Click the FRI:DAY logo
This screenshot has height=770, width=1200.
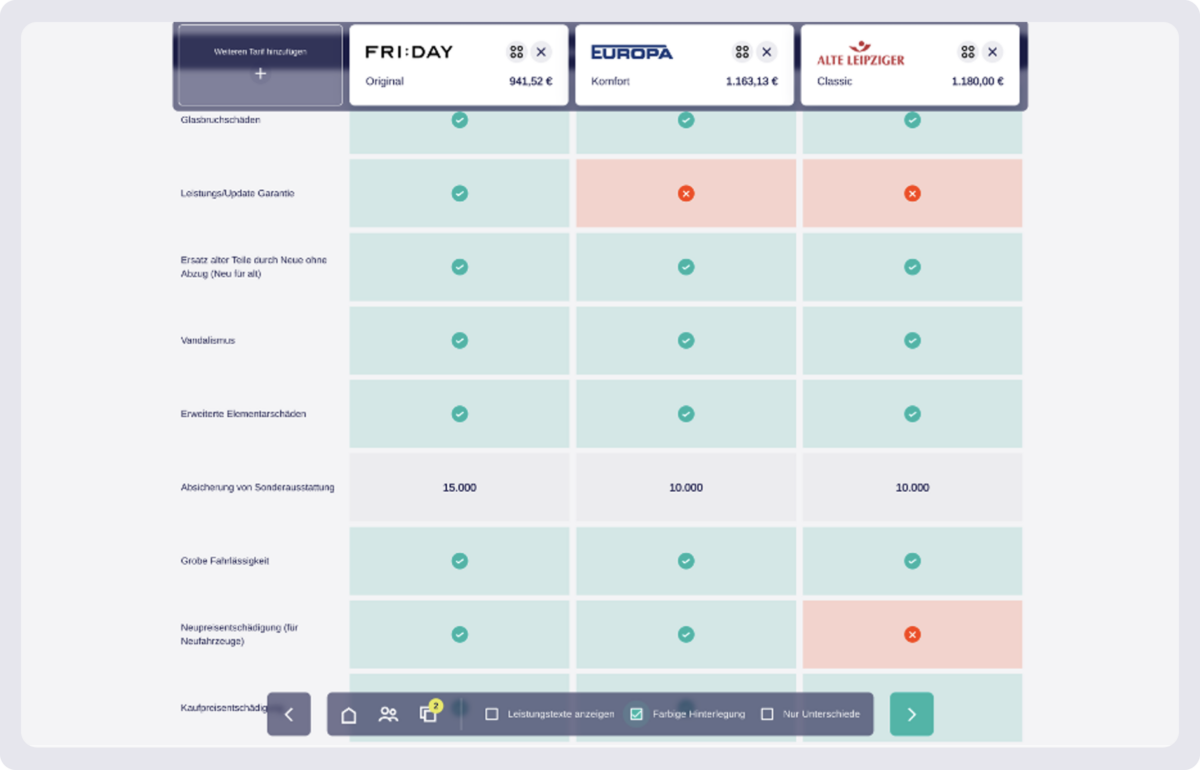click(x=409, y=52)
